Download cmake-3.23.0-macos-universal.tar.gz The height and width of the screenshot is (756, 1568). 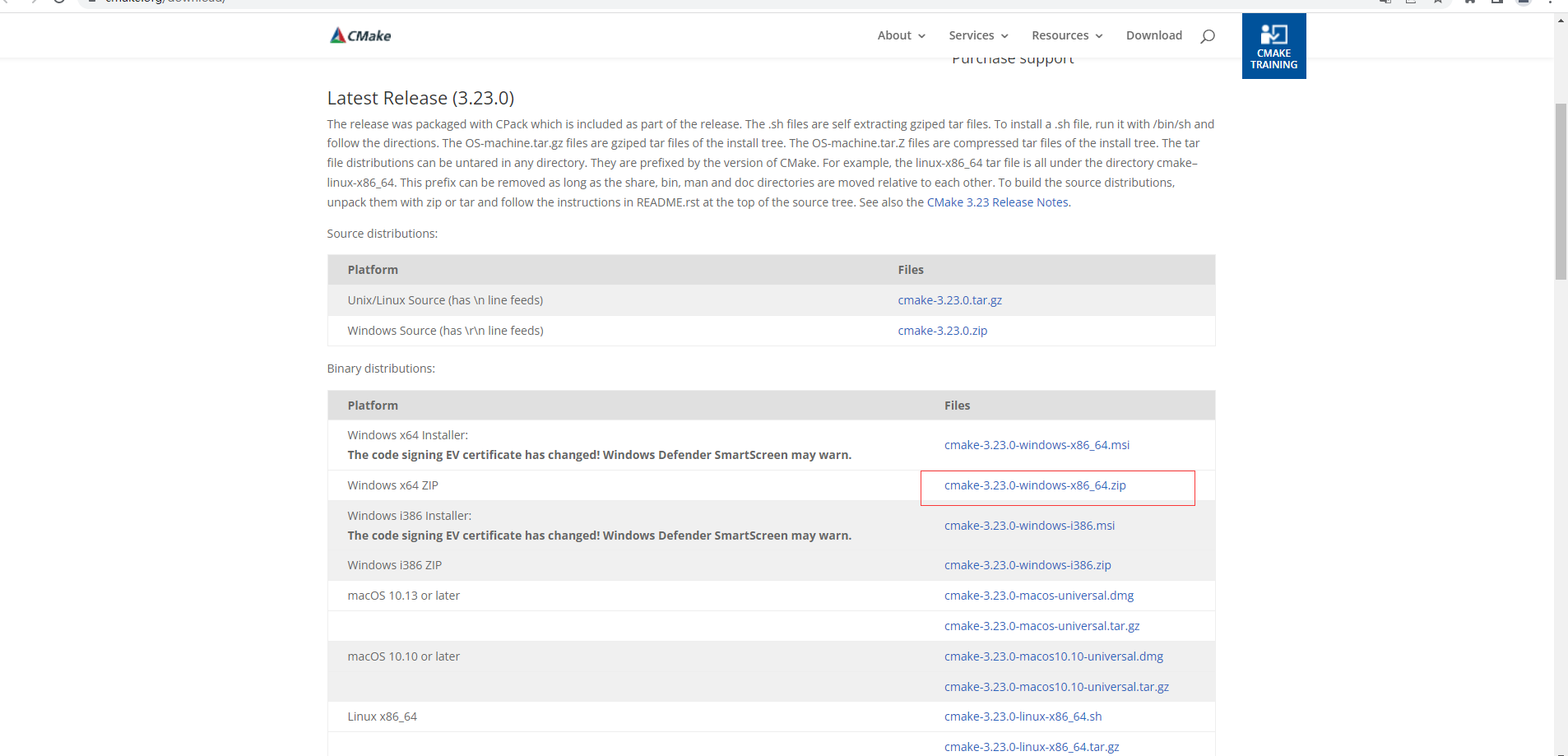tap(1041, 626)
